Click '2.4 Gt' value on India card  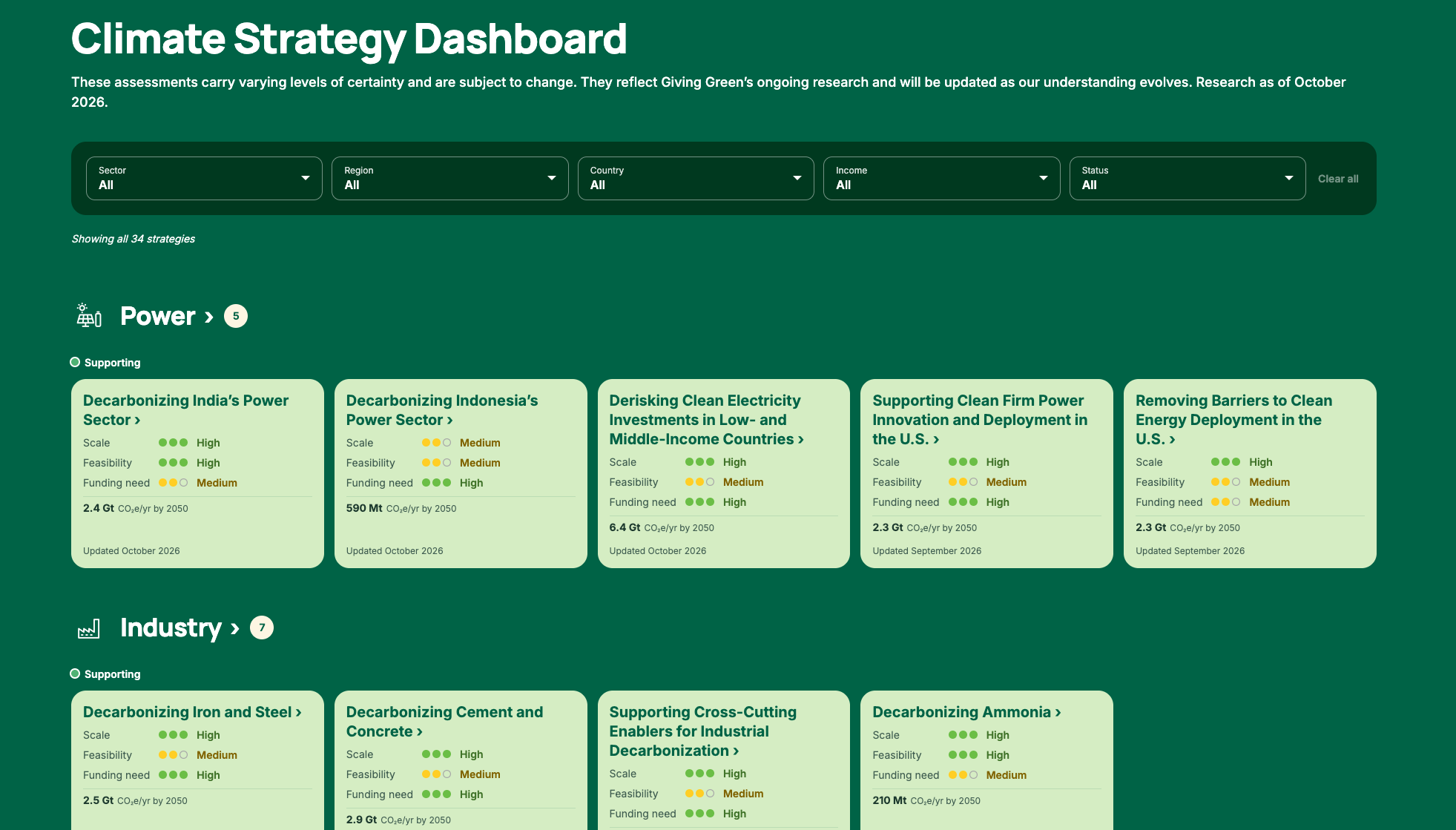pos(99,508)
